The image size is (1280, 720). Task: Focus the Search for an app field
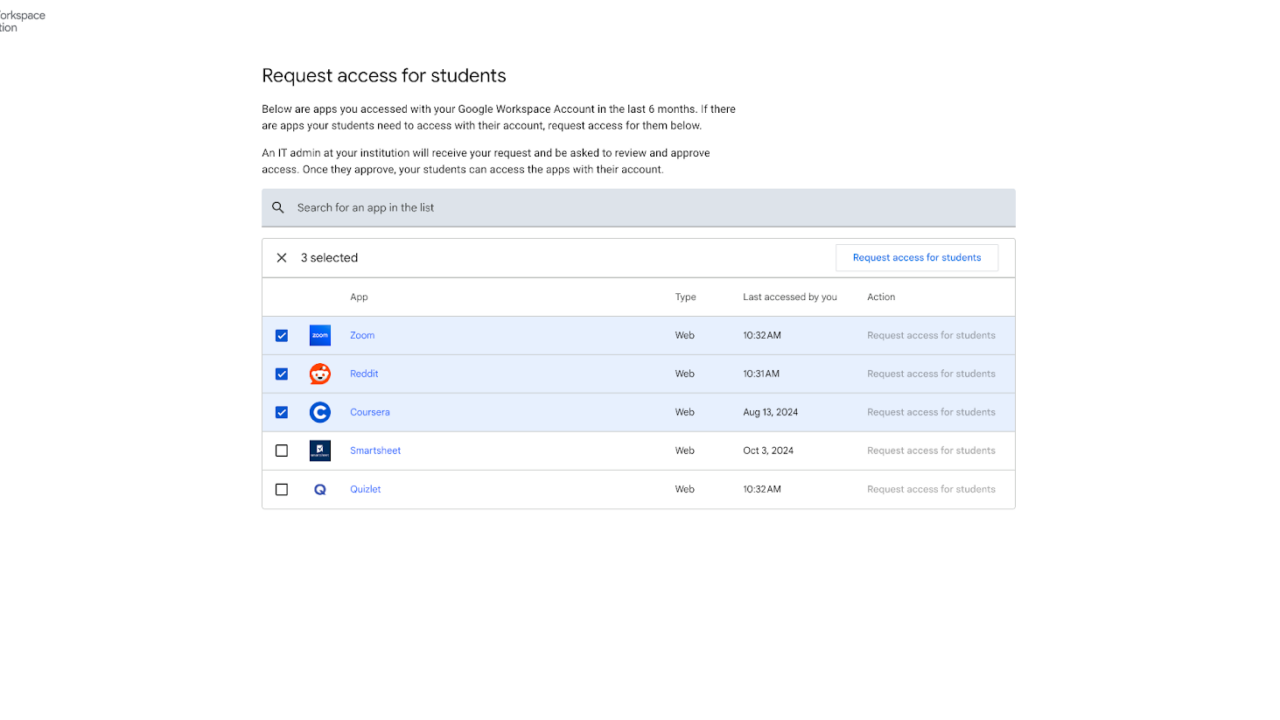tap(638, 208)
